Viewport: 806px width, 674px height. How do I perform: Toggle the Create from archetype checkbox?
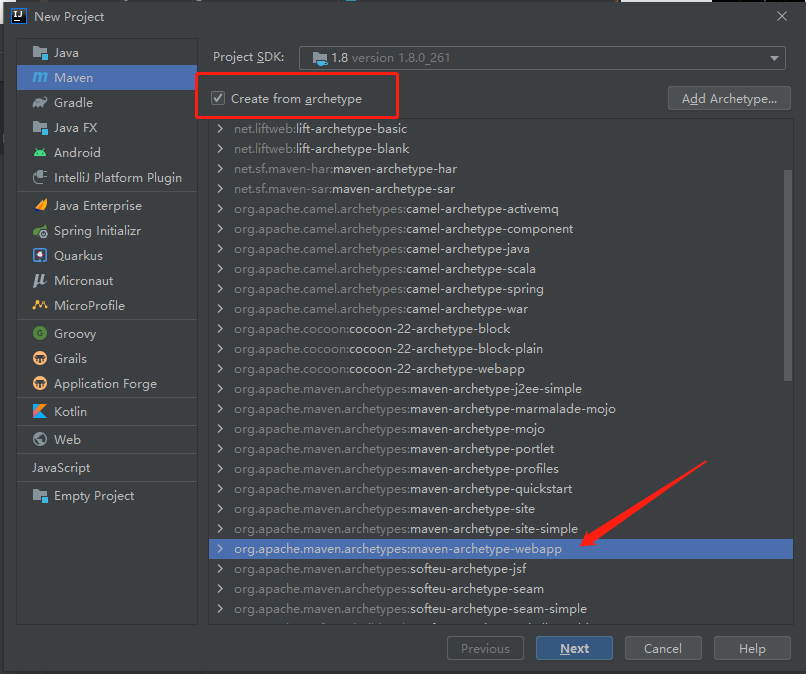pos(218,98)
